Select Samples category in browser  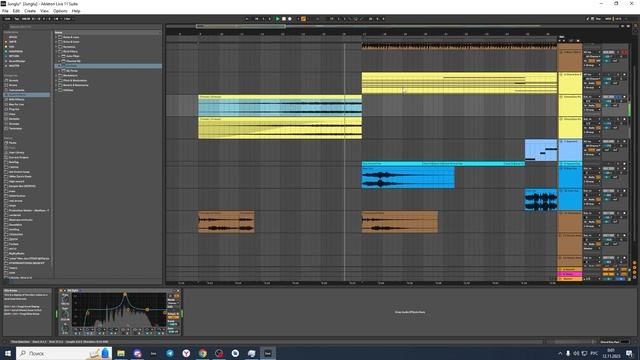[x=14, y=119]
